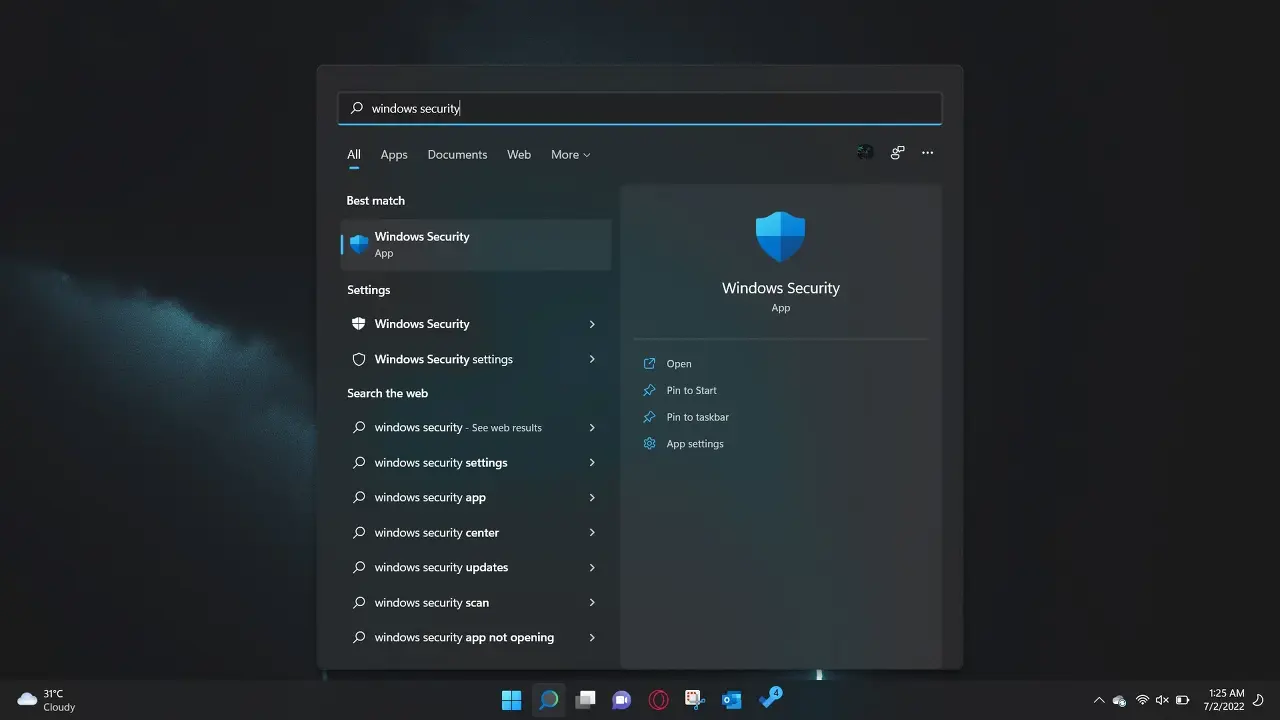Expand the arrow for windows security app not opening
Screen dimensions: 1280x720
point(592,638)
